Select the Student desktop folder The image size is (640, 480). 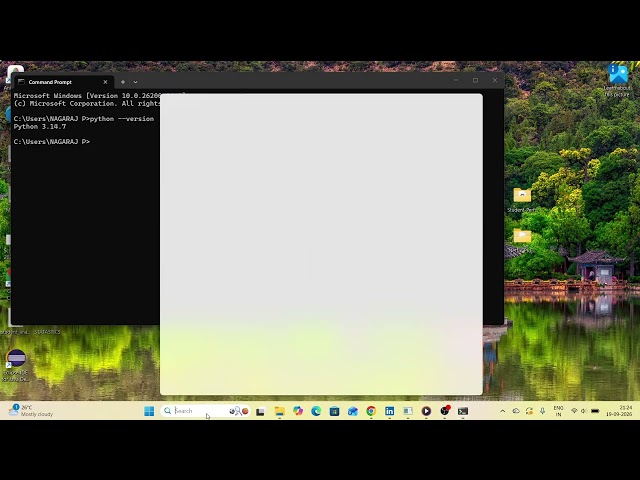522,200
